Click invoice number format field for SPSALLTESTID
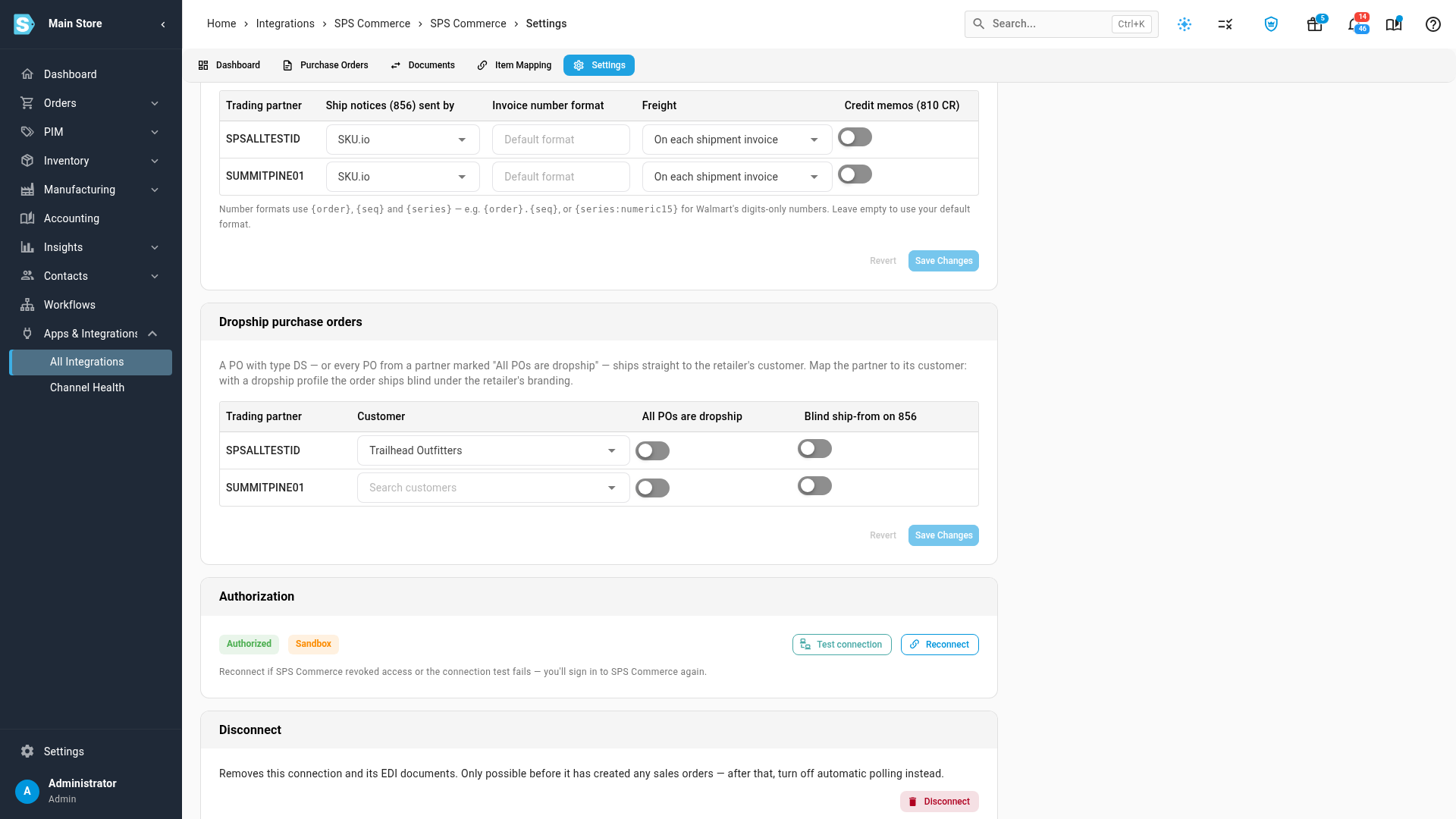The image size is (1456, 819). [x=561, y=140]
